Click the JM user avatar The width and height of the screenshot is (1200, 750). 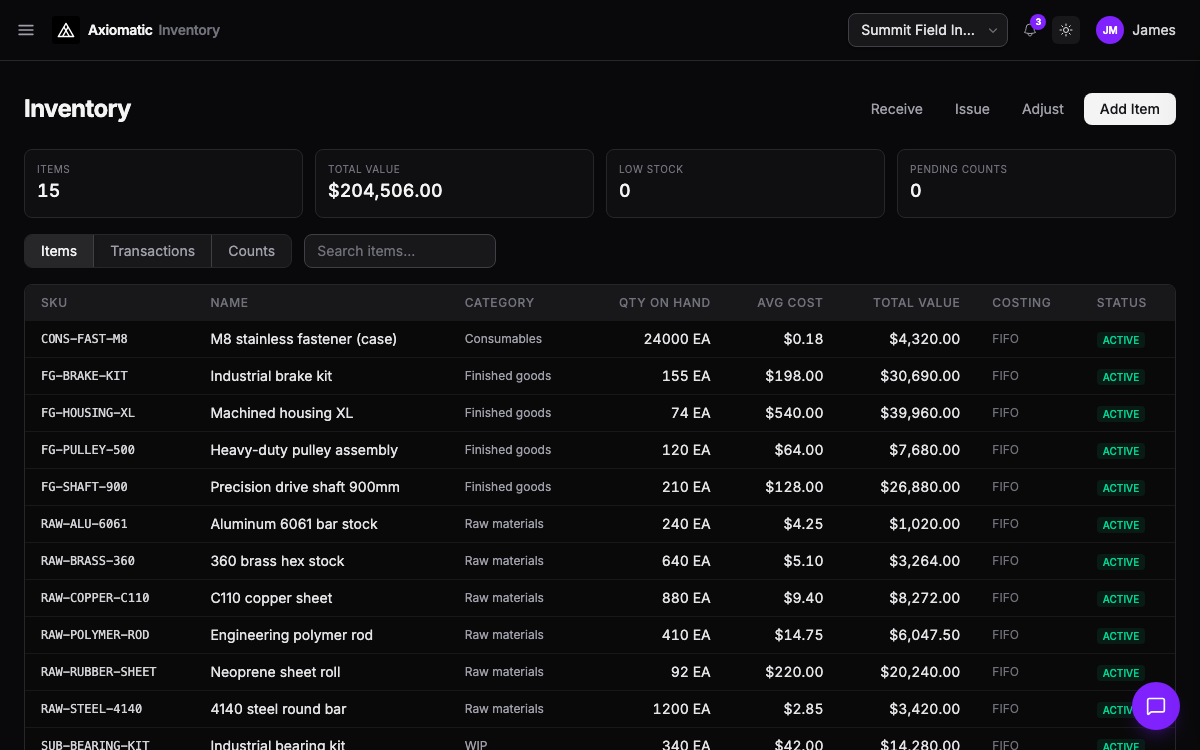tap(1110, 30)
